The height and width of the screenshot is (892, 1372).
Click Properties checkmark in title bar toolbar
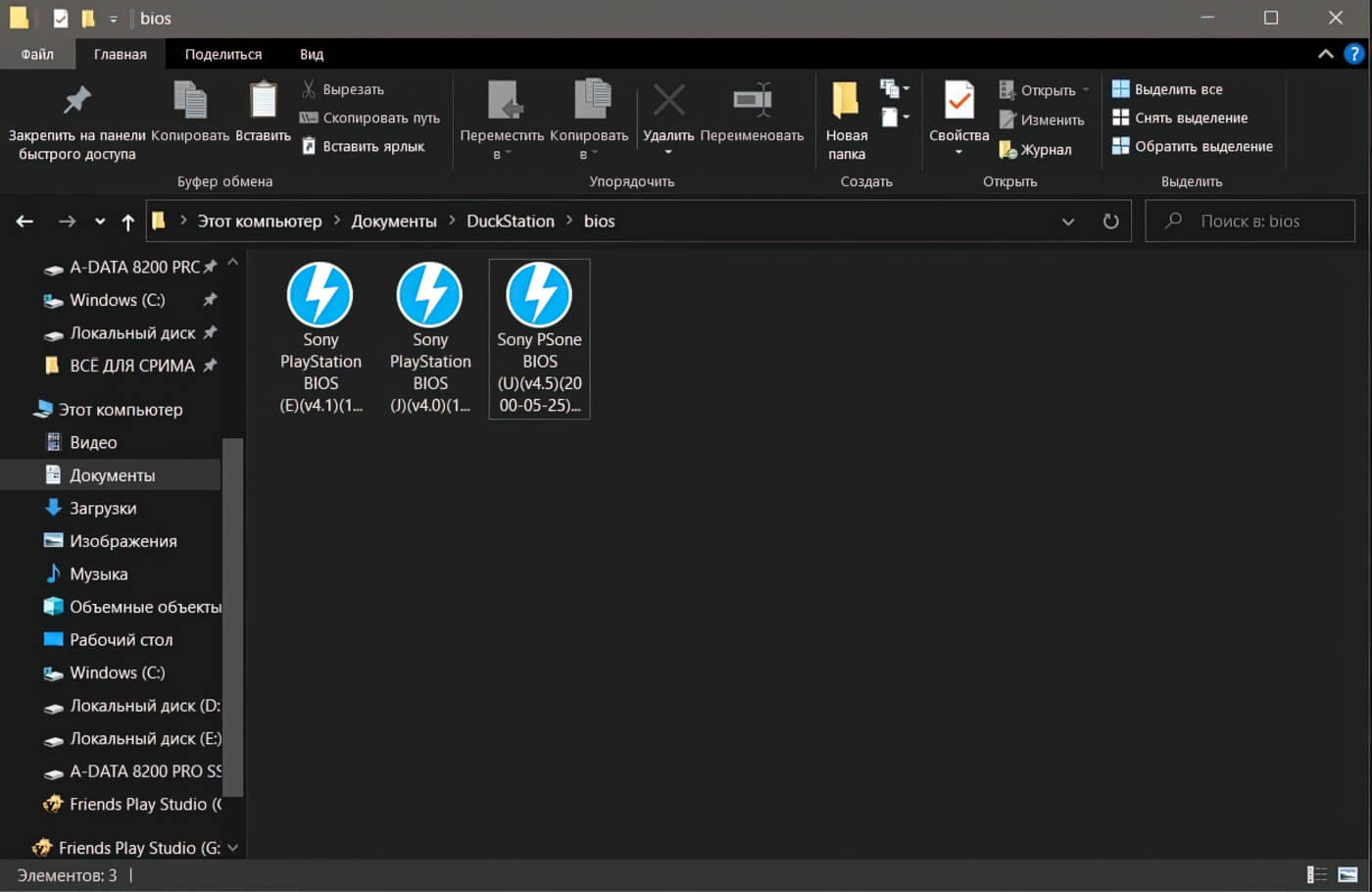coord(61,19)
